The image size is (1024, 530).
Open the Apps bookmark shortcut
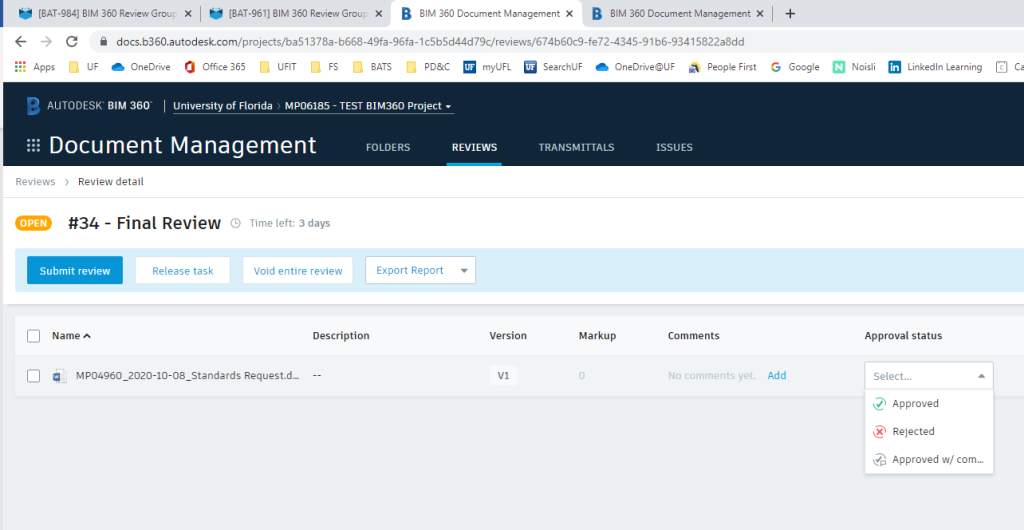(35, 67)
